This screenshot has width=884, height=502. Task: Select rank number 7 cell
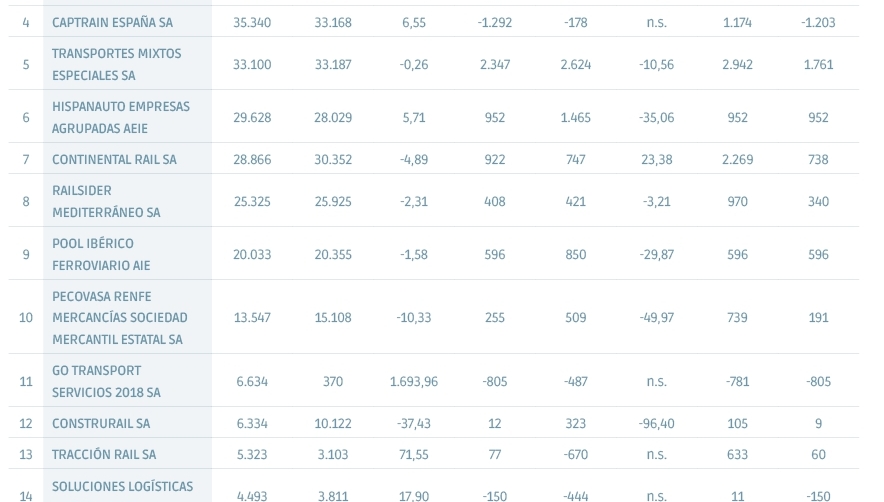(x=26, y=160)
